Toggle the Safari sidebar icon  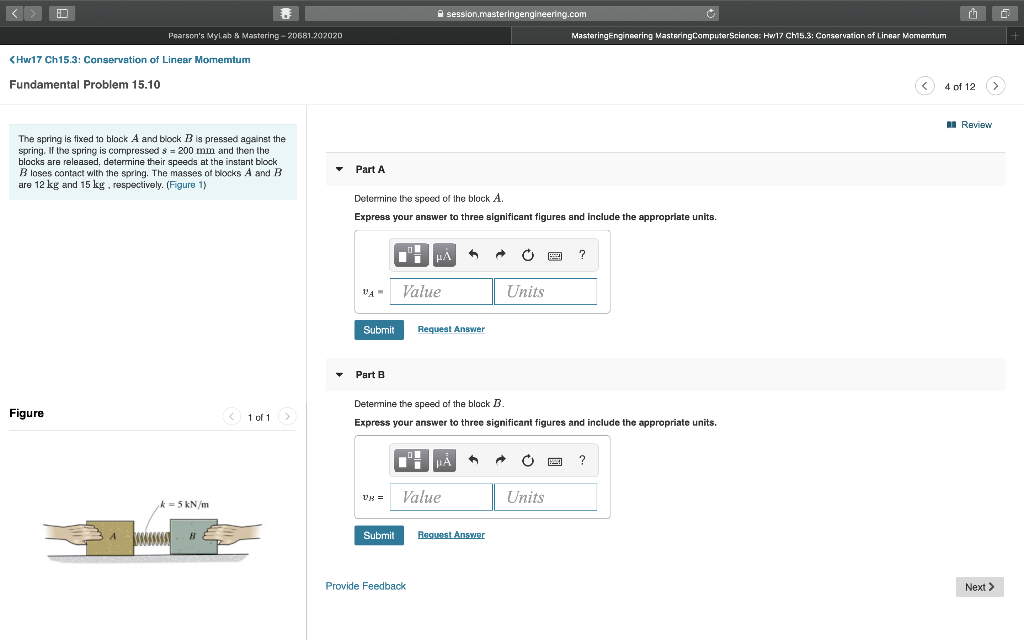click(60, 13)
